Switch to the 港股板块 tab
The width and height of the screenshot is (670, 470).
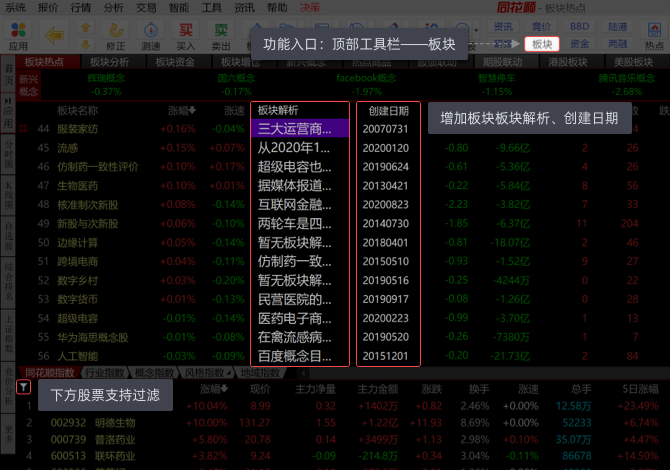(568, 62)
